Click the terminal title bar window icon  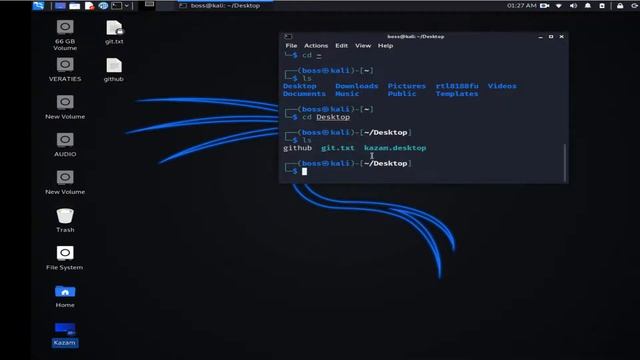coord(288,36)
